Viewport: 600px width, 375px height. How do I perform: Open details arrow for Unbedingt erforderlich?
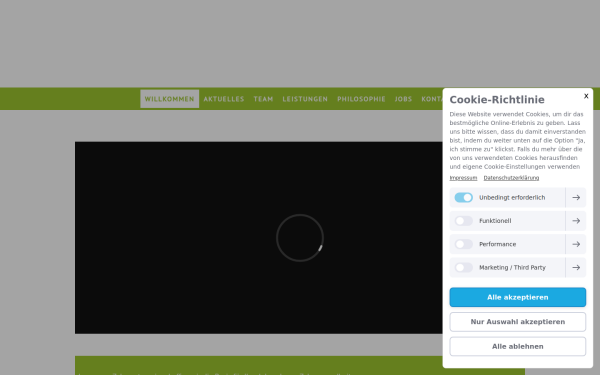click(576, 197)
